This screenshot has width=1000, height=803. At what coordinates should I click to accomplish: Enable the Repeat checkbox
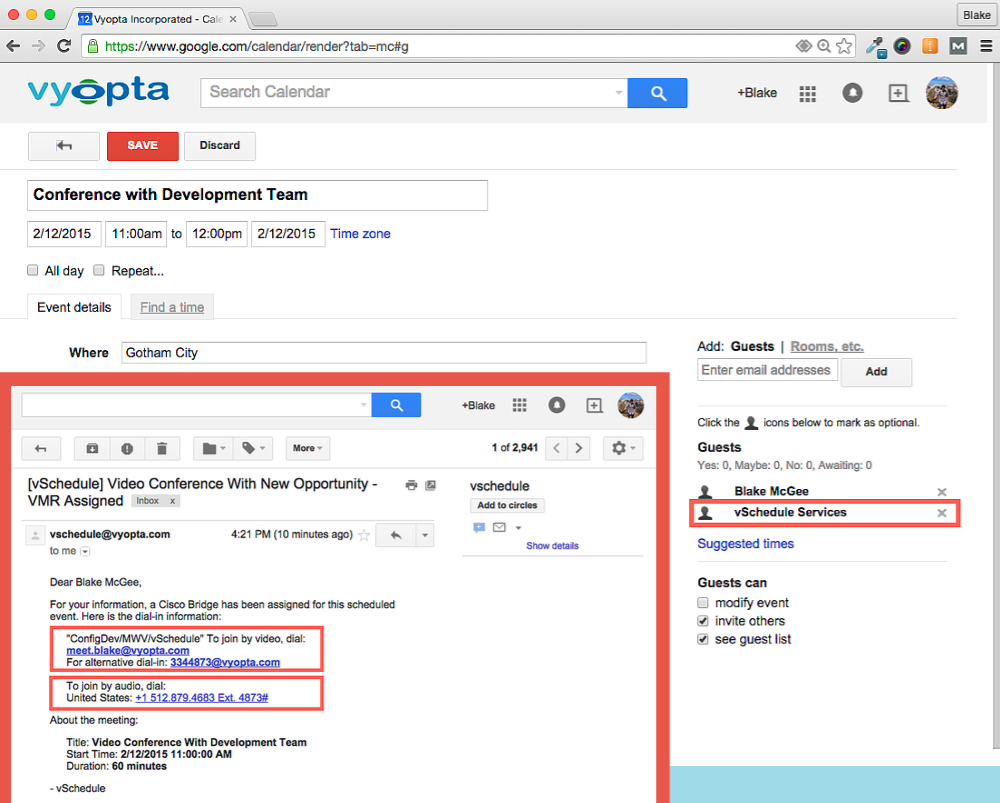(x=99, y=270)
